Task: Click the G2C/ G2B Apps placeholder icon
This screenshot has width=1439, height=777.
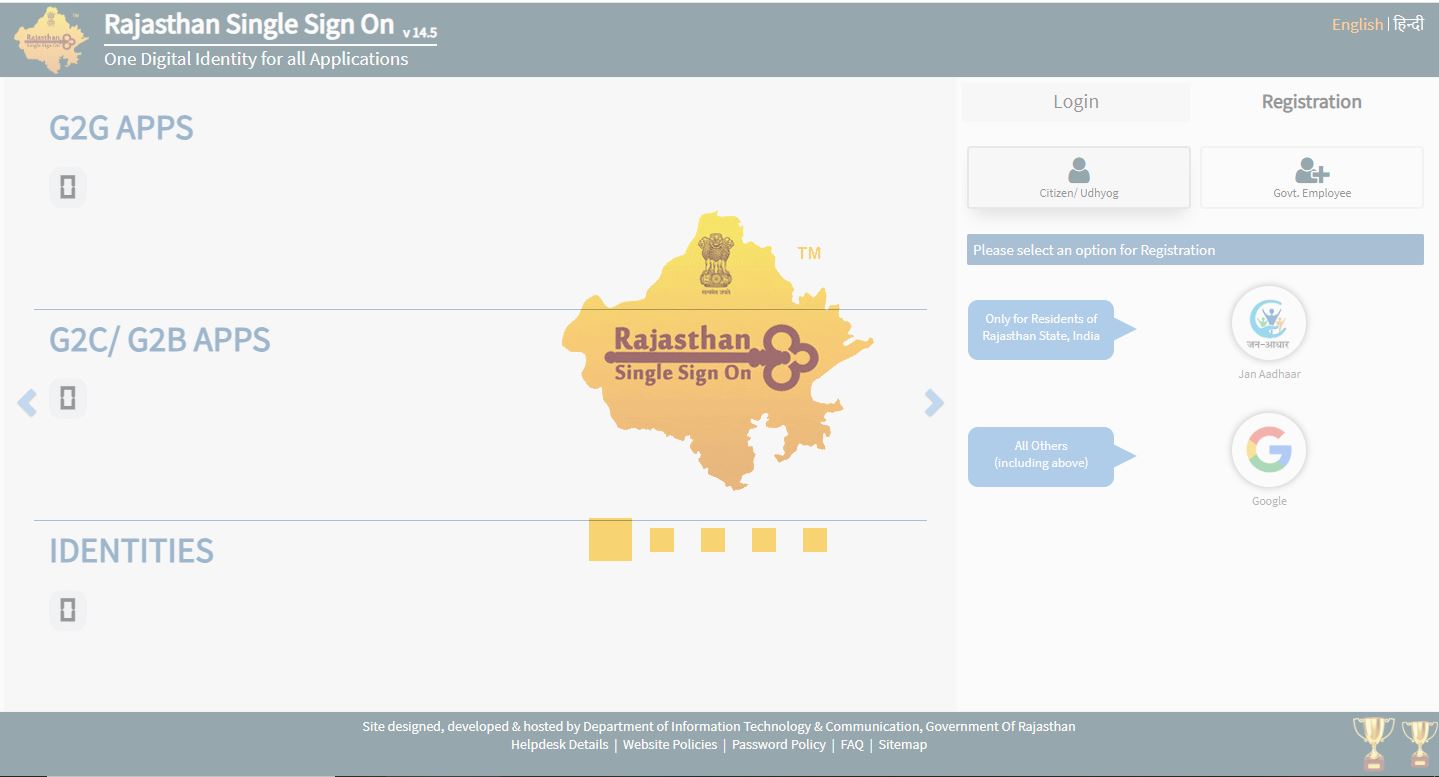Action: (67, 398)
